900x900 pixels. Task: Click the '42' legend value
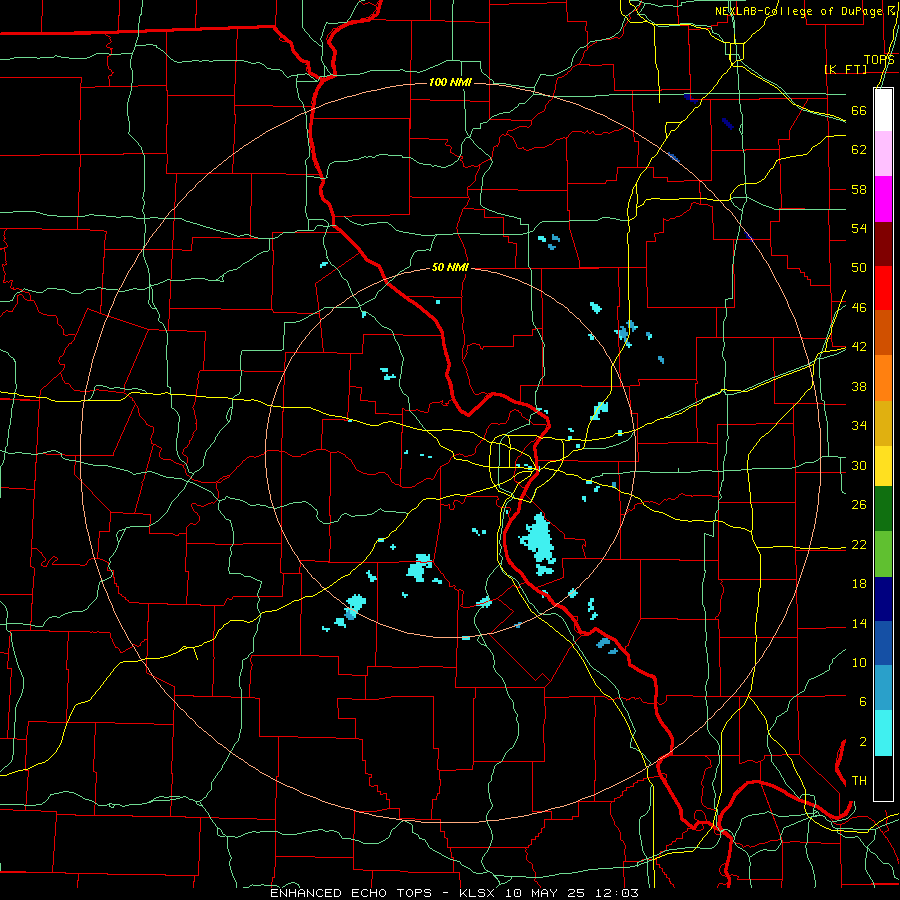coord(859,347)
